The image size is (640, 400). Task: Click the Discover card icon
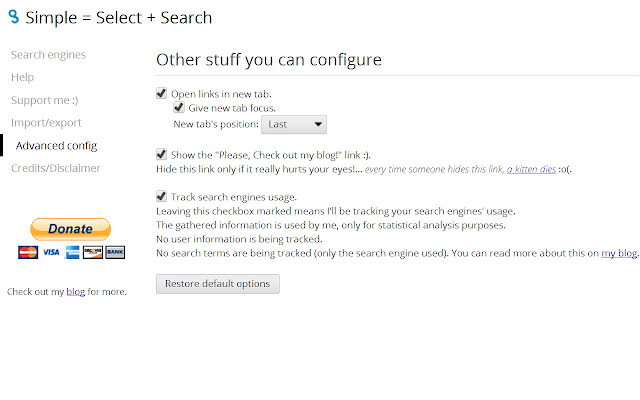pos(93,252)
